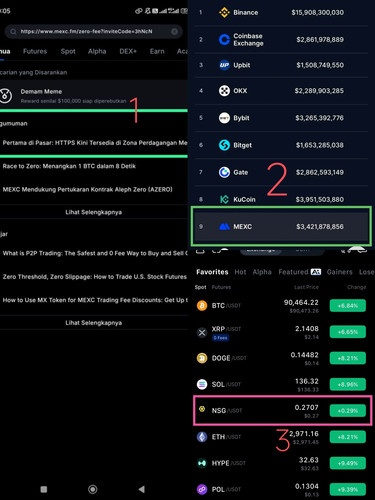
Task: Click the ETH coin icon
Action: click(x=202, y=437)
